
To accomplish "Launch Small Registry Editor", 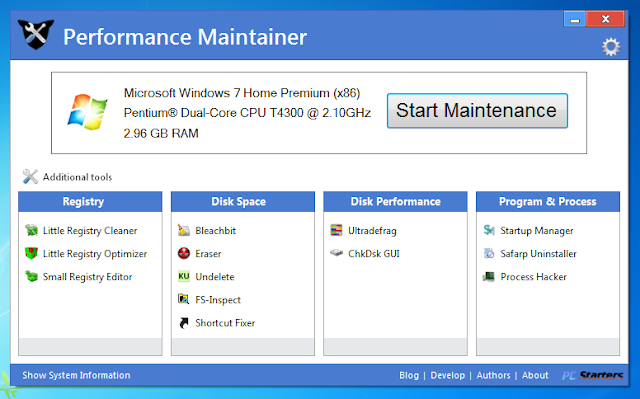I will point(87,277).
